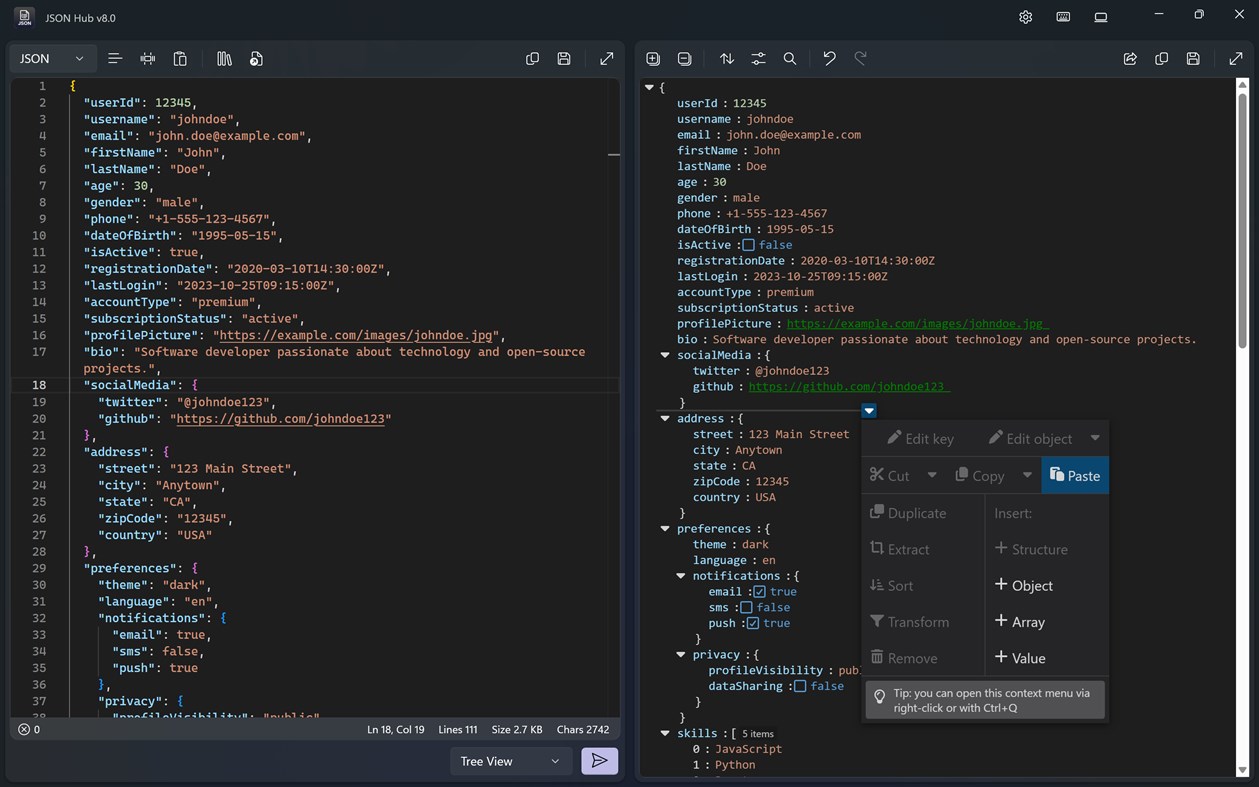1259x787 pixels.
Task: Expand the tree panel to fullscreen
Action: 1236,59
